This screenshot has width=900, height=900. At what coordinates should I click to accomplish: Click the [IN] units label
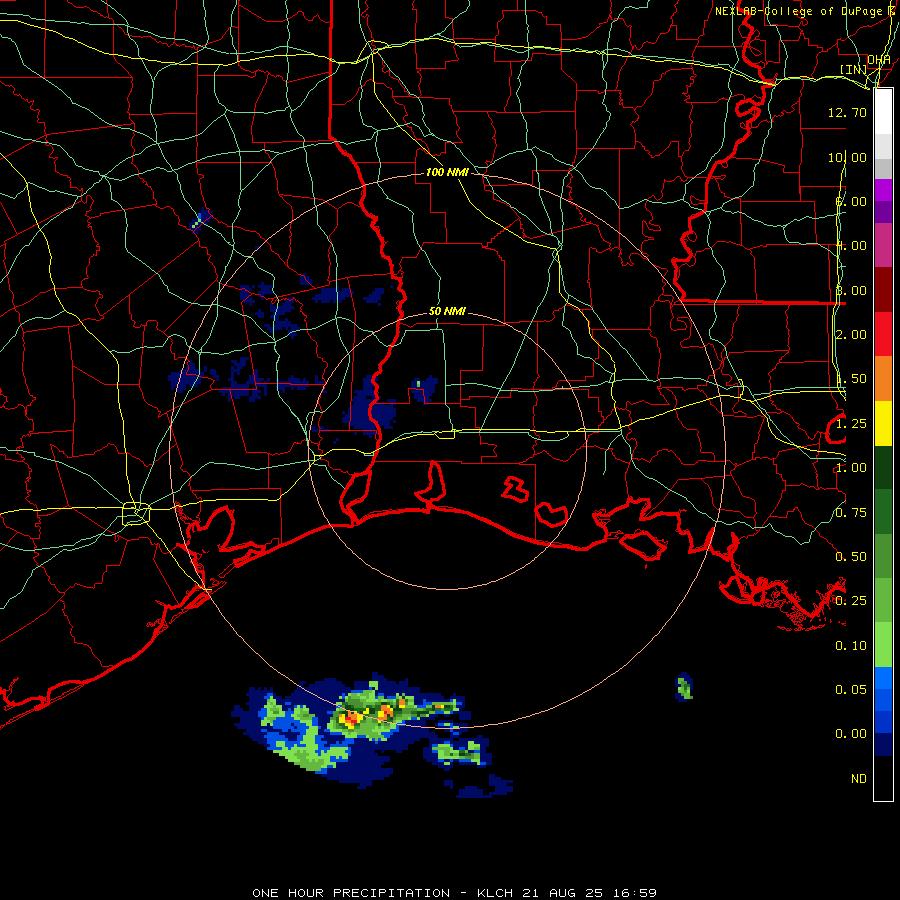point(853,69)
